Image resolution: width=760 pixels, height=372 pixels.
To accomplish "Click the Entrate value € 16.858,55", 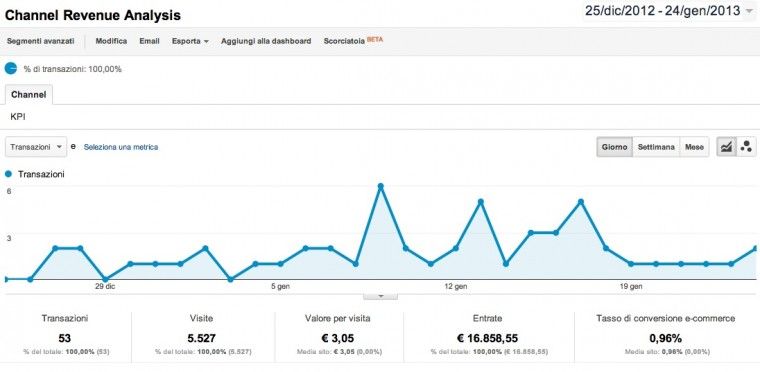I will coord(488,338).
